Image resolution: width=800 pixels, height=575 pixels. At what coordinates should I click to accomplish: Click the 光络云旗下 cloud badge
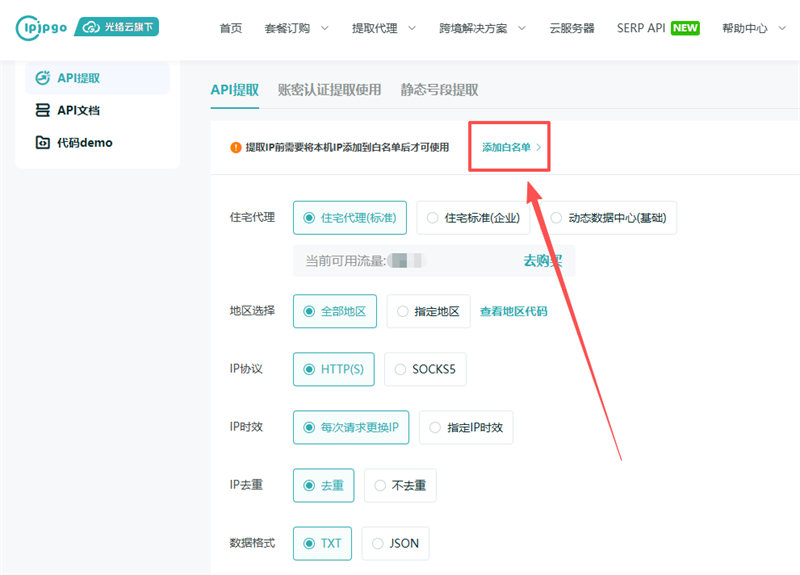point(117,27)
